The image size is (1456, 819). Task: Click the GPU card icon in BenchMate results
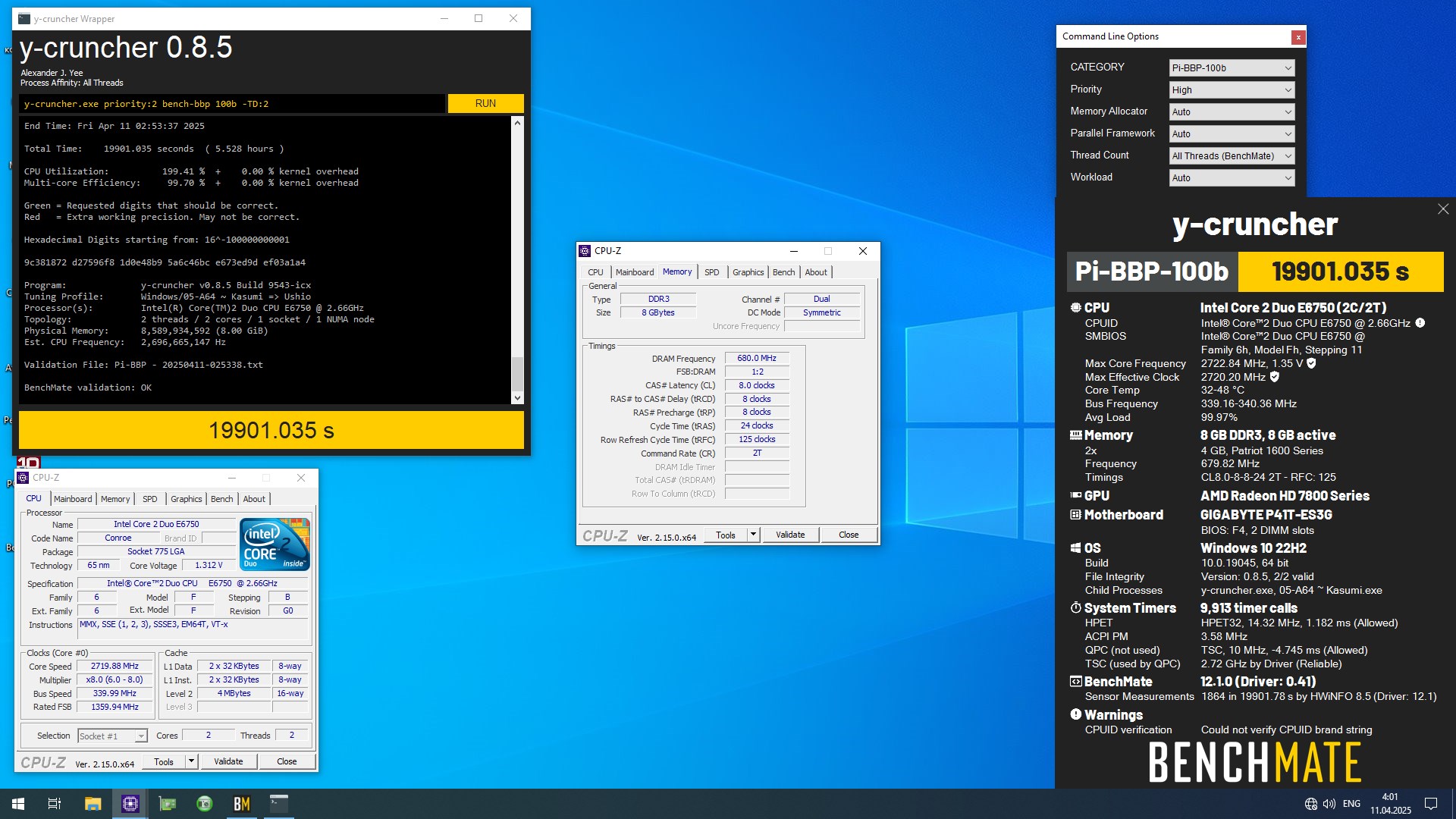1075,495
